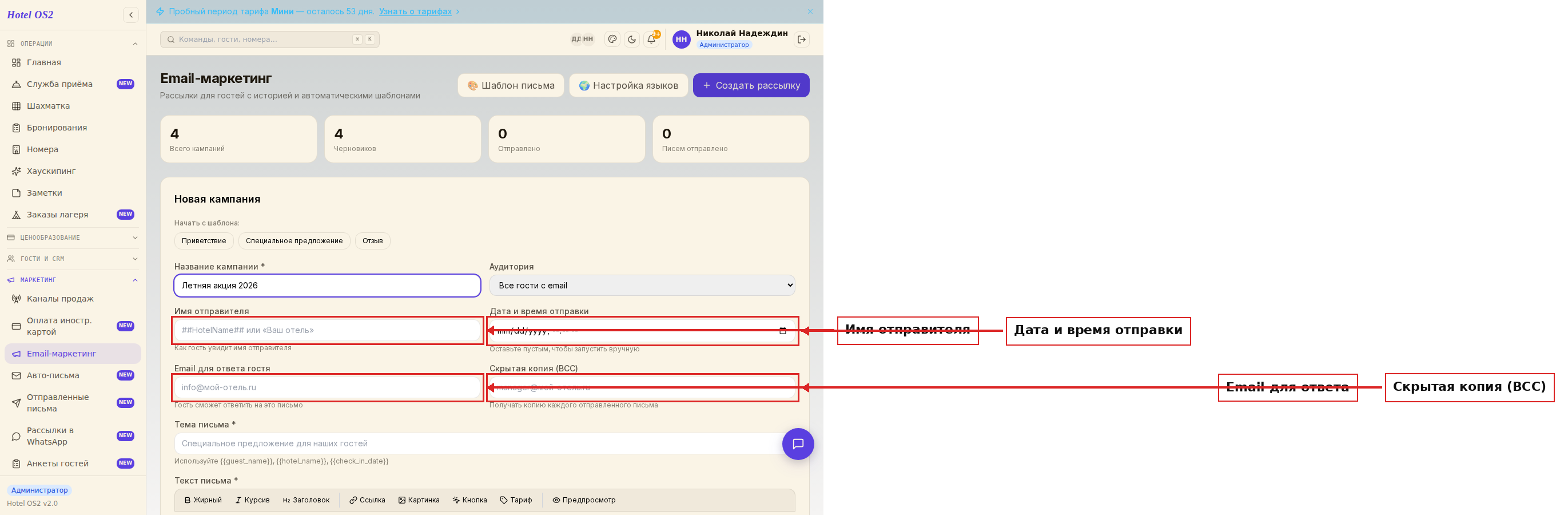
Task: Insert a Картинка image in the letter
Action: [x=419, y=500]
